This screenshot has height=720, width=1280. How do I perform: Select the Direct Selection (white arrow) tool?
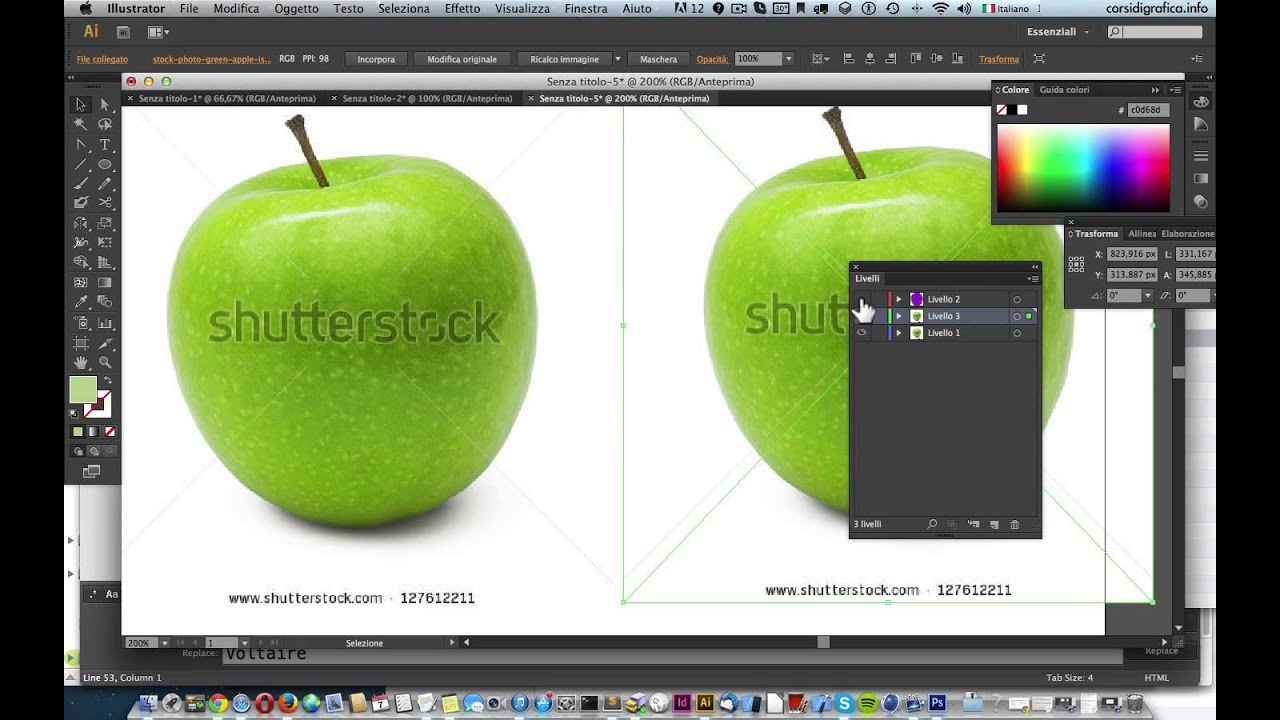(x=104, y=104)
